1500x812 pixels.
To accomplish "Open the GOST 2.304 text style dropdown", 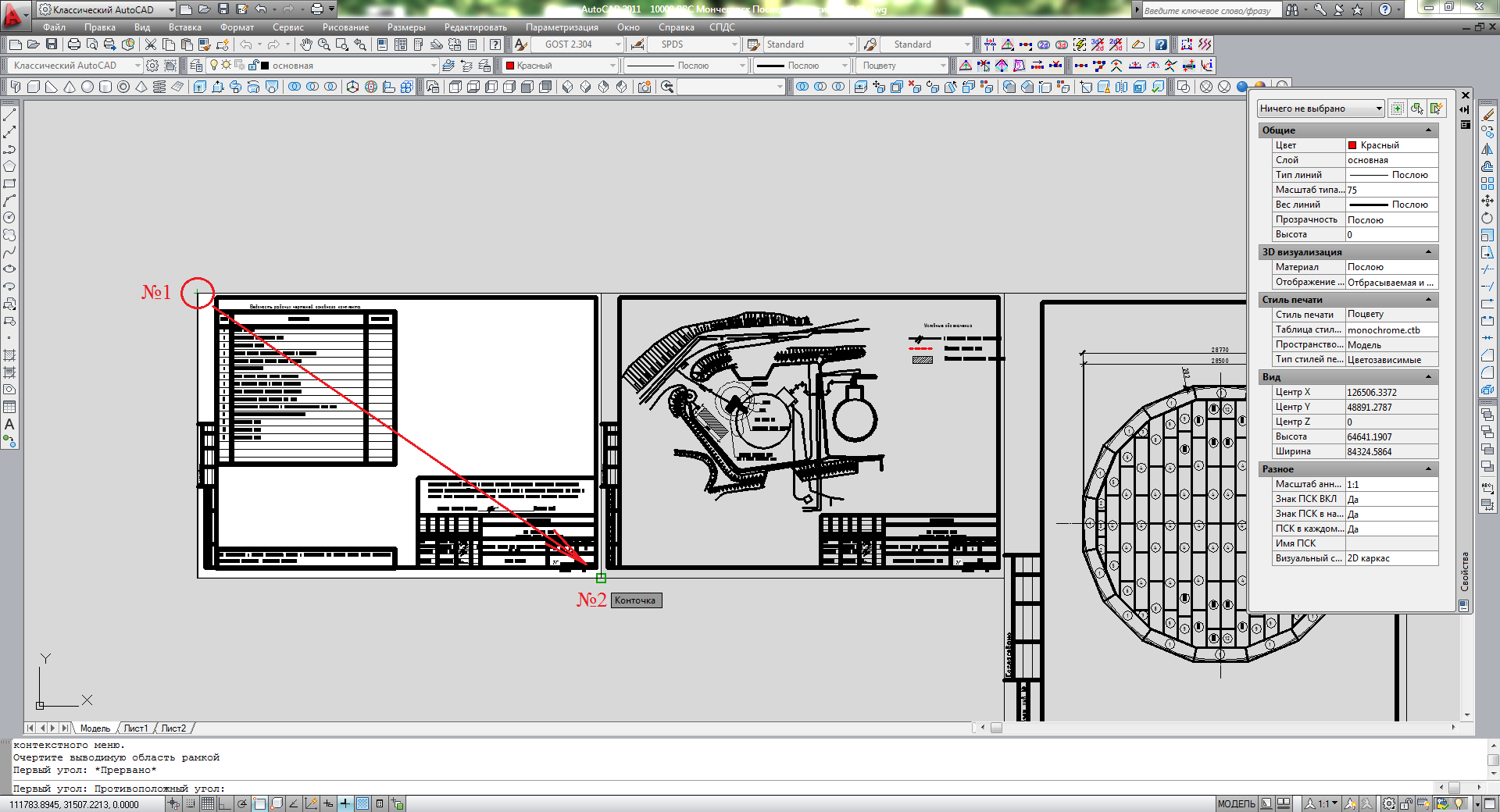I will click(x=617, y=45).
